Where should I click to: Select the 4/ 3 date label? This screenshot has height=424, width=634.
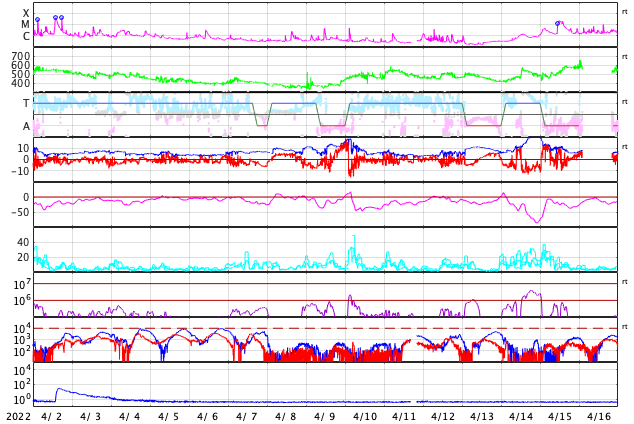[x=91, y=416]
